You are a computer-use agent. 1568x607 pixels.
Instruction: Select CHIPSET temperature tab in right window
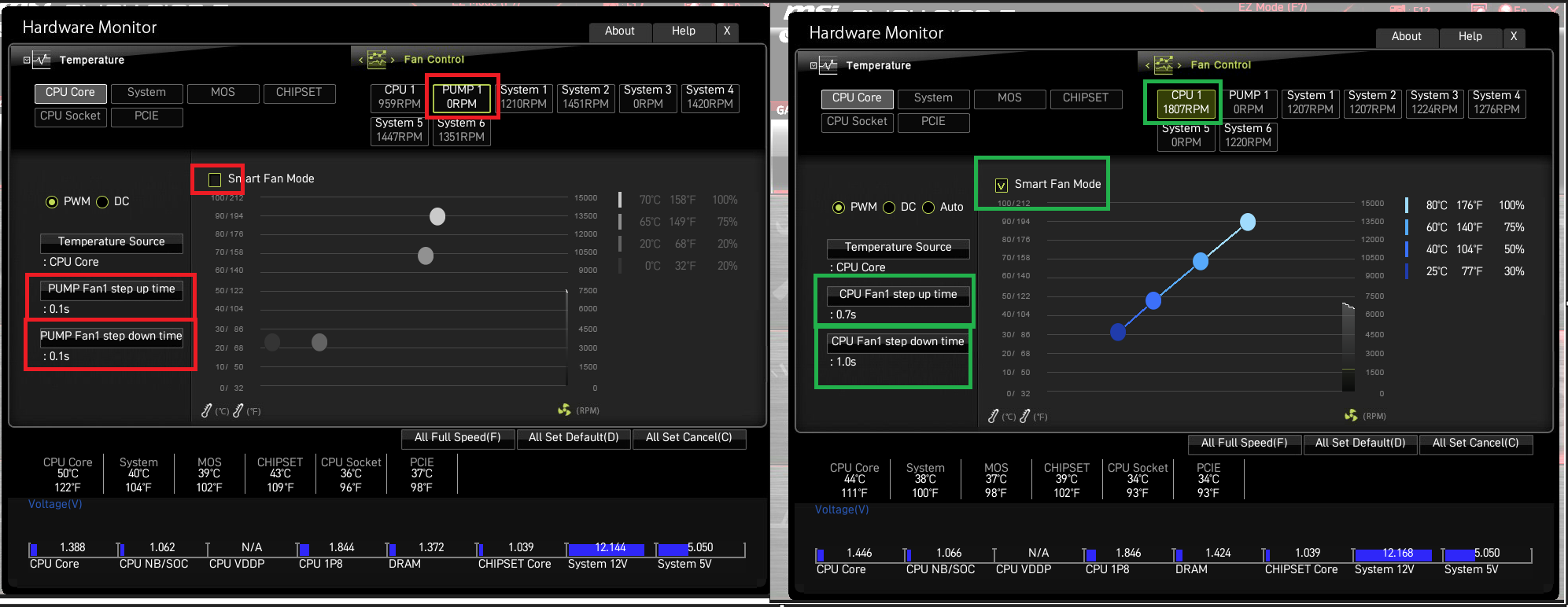[1086, 98]
